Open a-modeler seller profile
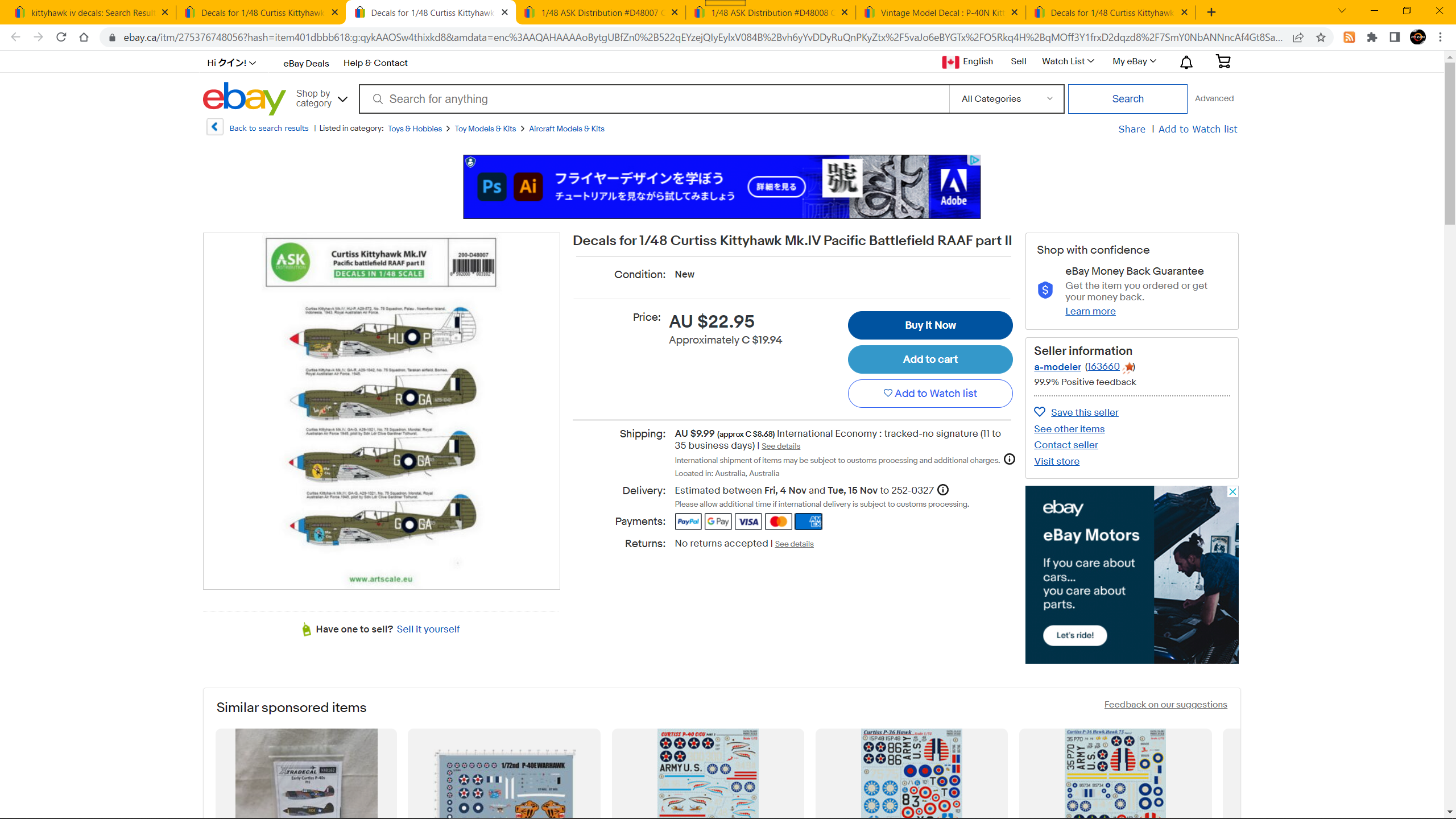The height and width of the screenshot is (819, 1456). (x=1057, y=367)
